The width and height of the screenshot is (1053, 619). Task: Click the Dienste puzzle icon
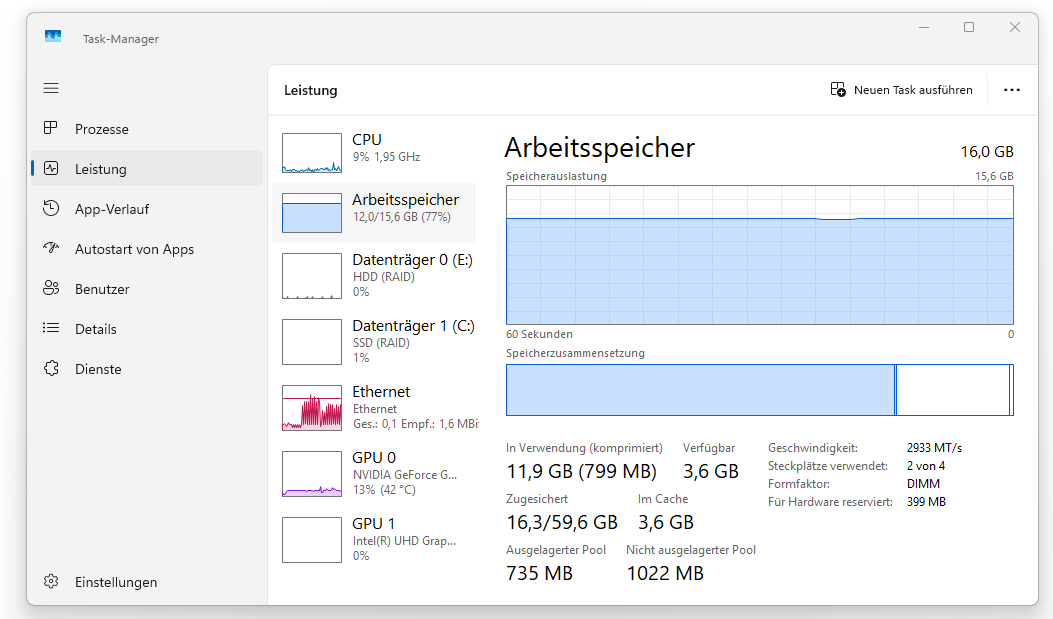(x=51, y=368)
